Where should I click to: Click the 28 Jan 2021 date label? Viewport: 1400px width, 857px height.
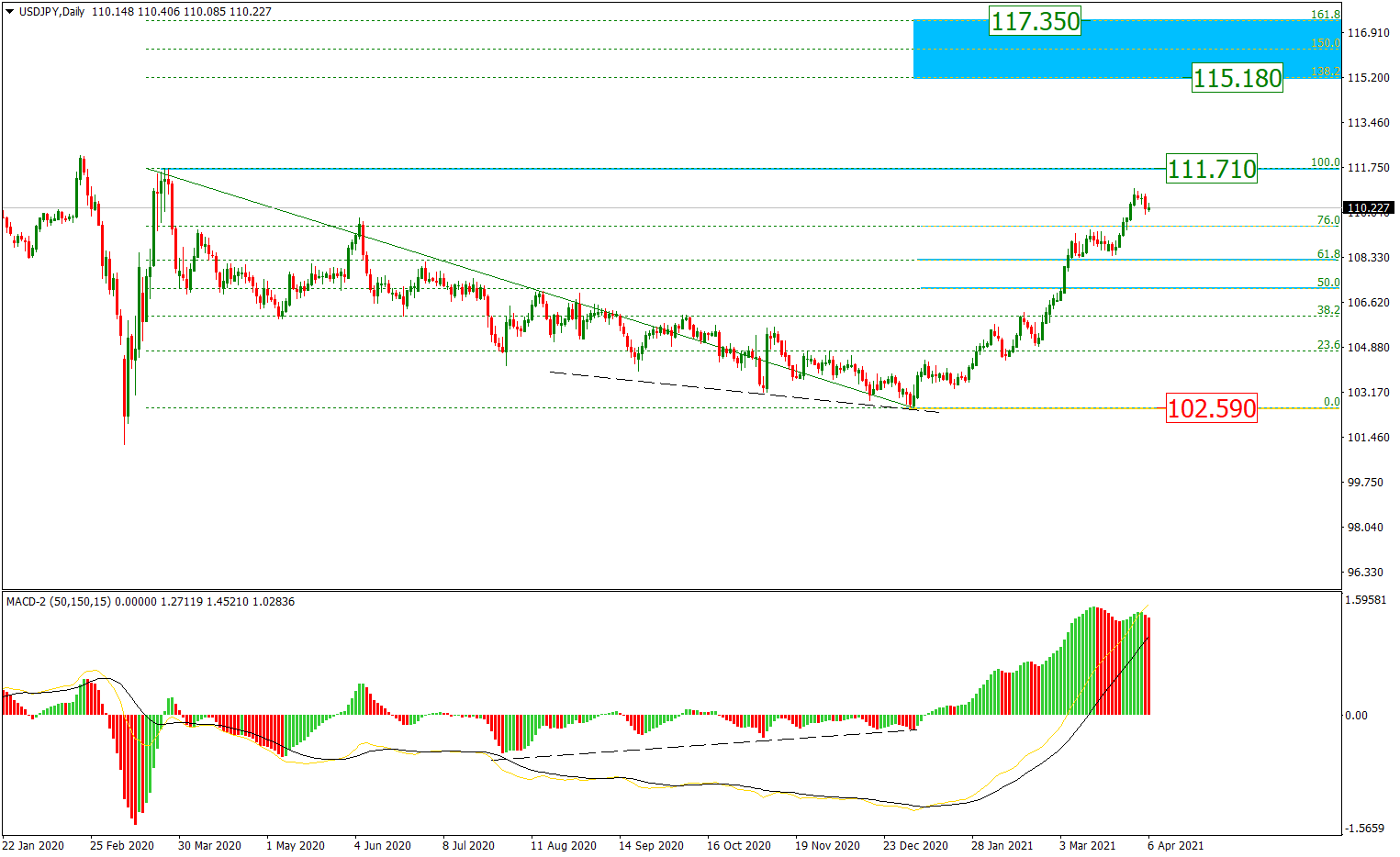coord(1003,846)
